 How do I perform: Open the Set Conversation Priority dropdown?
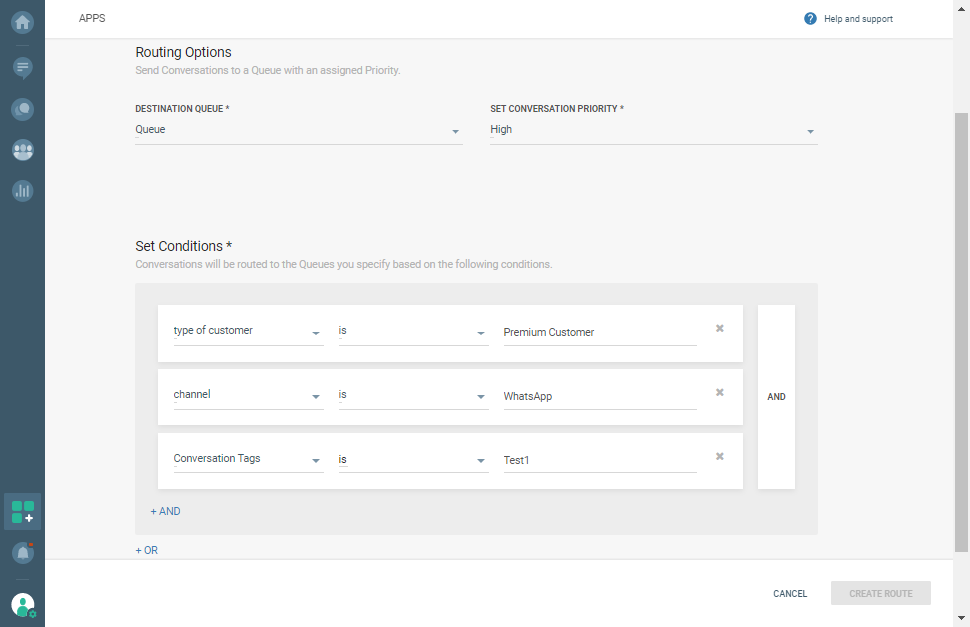click(653, 130)
